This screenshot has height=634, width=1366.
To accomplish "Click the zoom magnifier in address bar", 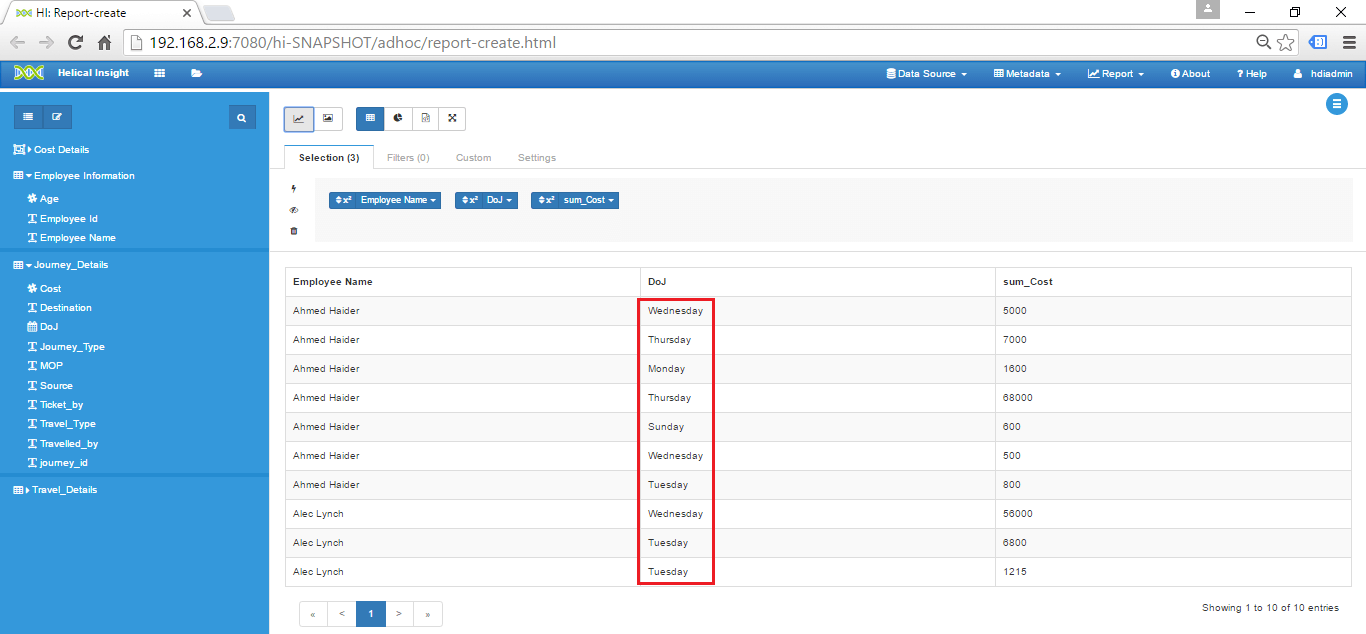I will [x=1264, y=43].
